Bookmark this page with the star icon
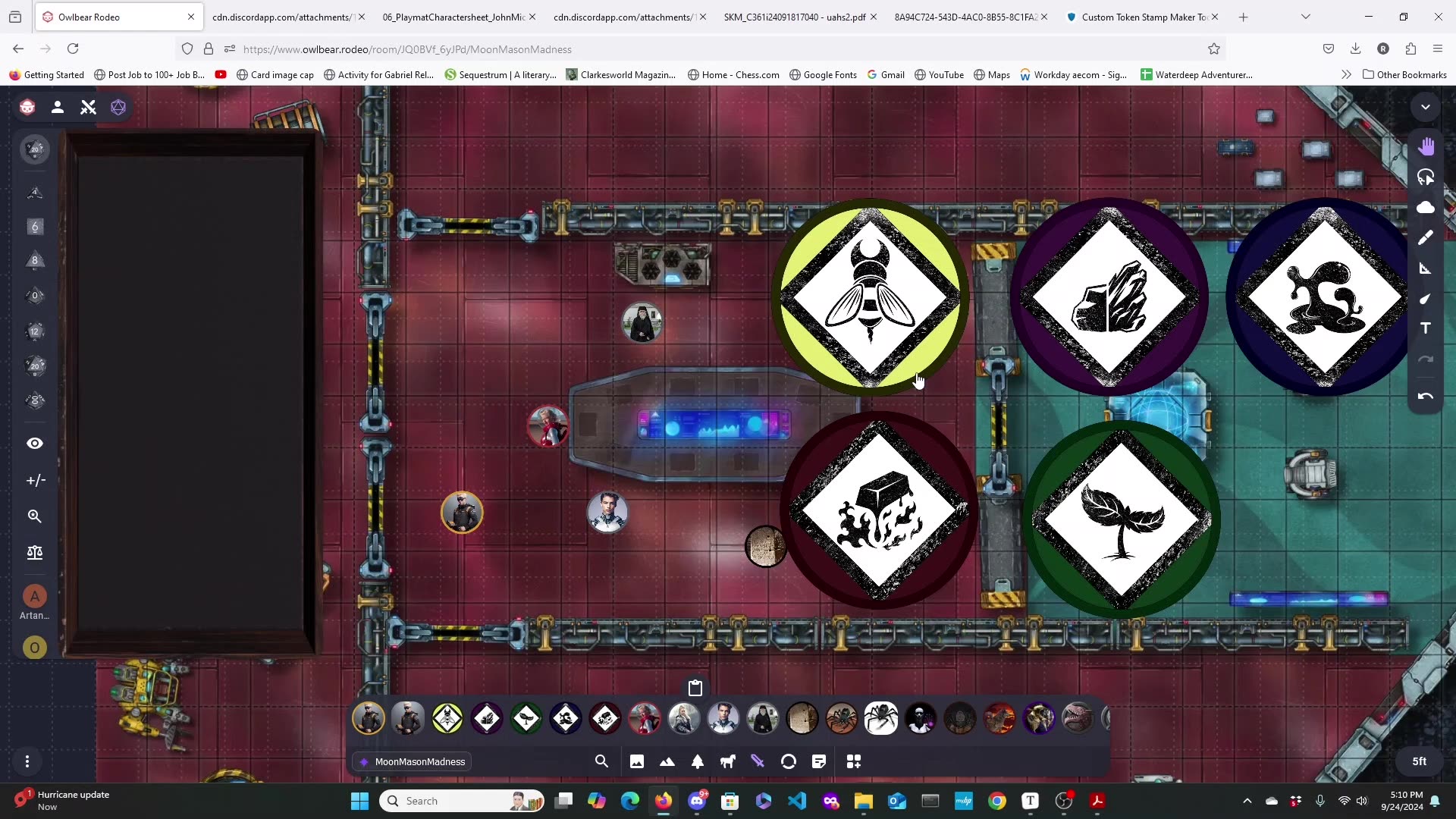 click(1214, 49)
